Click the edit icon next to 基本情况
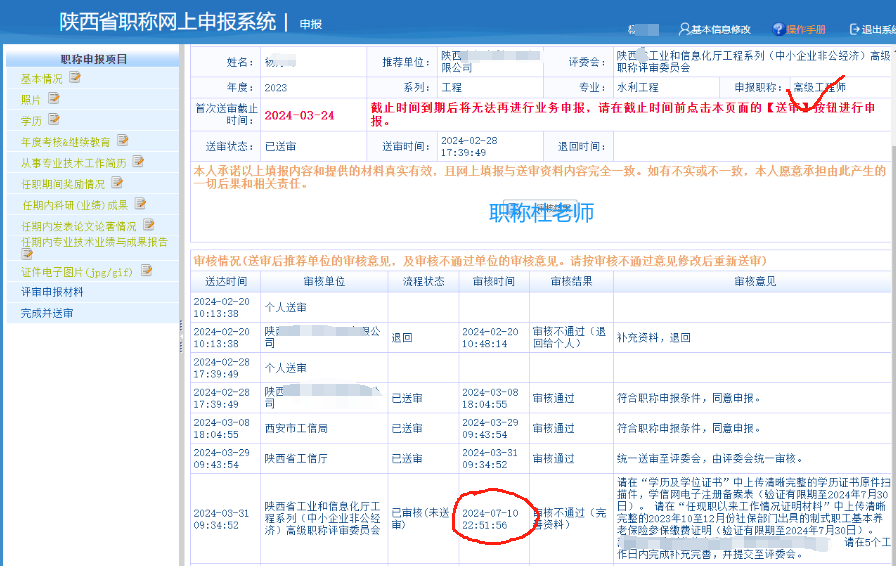Screen dimensions: 896x566 click(x=75, y=78)
